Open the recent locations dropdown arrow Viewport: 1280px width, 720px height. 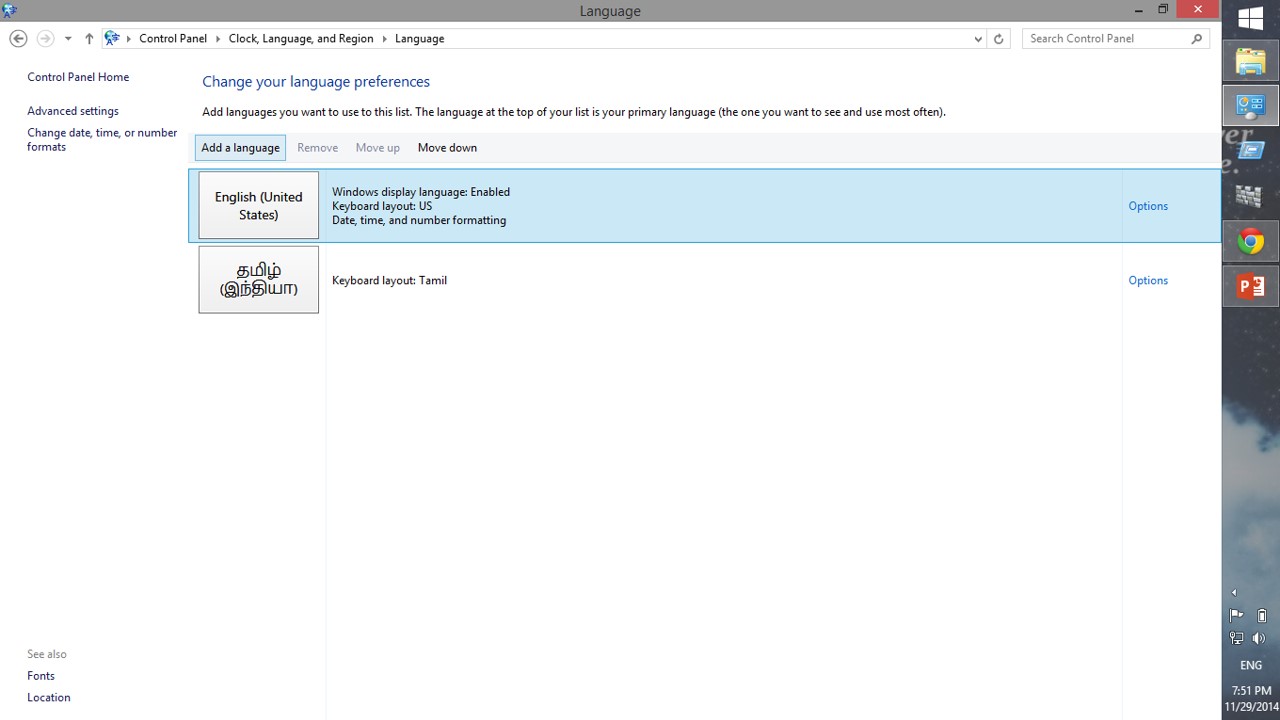coord(68,39)
